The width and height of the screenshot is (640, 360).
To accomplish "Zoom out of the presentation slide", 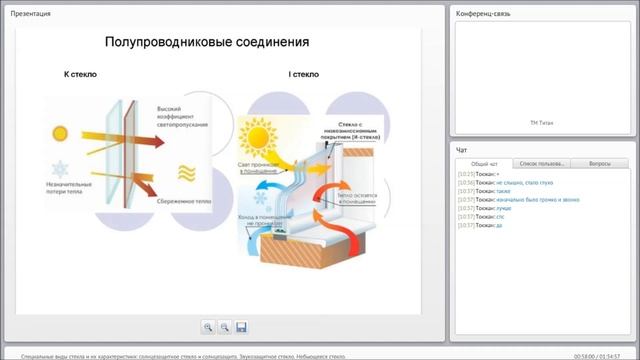I will pyautogui.click(x=225, y=327).
